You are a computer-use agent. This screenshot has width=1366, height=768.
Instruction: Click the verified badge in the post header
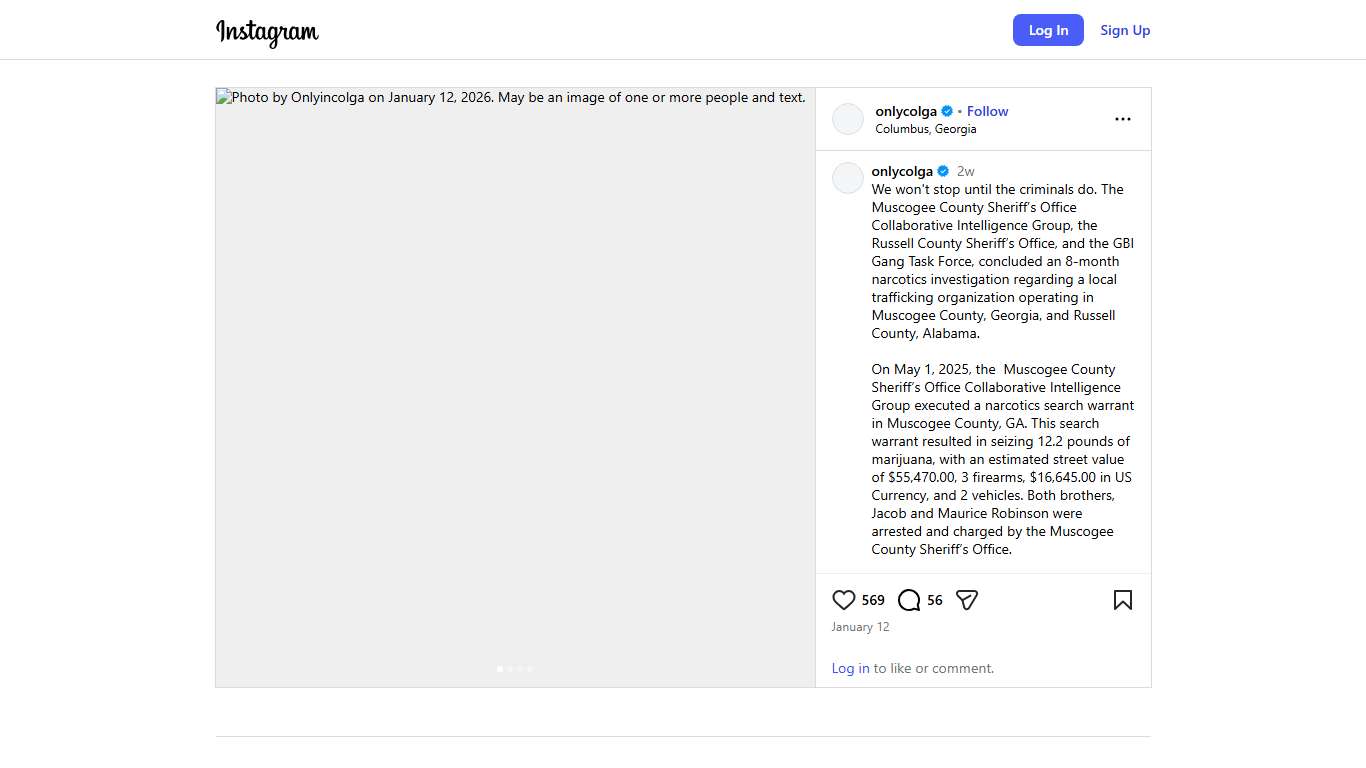pyautogui.click(x=947, y=112)
